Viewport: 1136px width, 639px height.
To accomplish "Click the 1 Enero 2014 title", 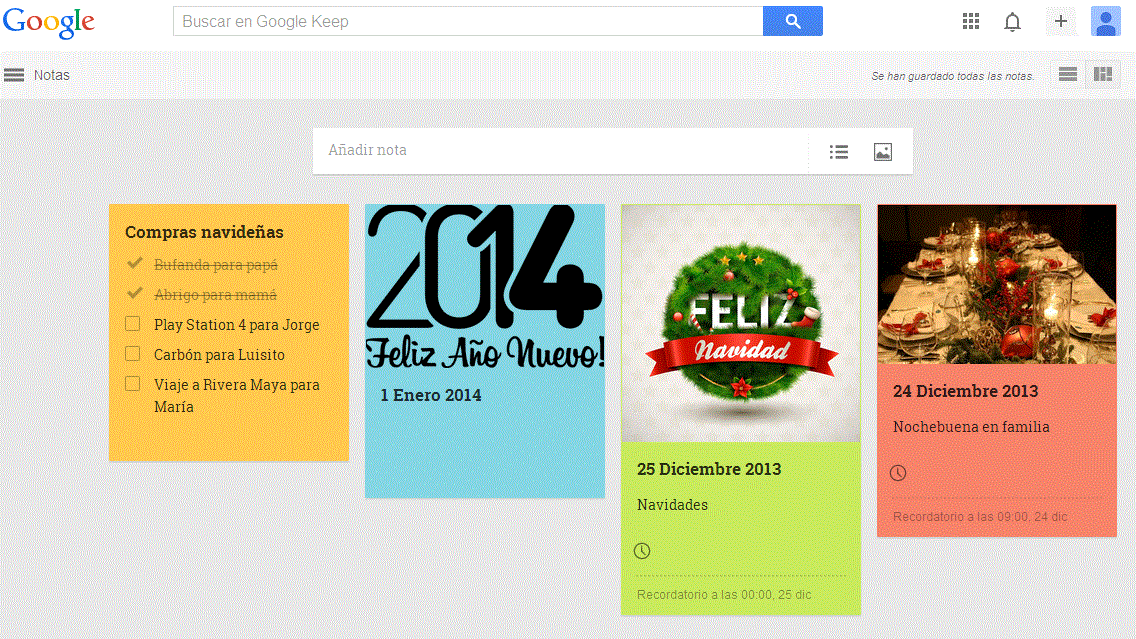I will coord(431,395).
